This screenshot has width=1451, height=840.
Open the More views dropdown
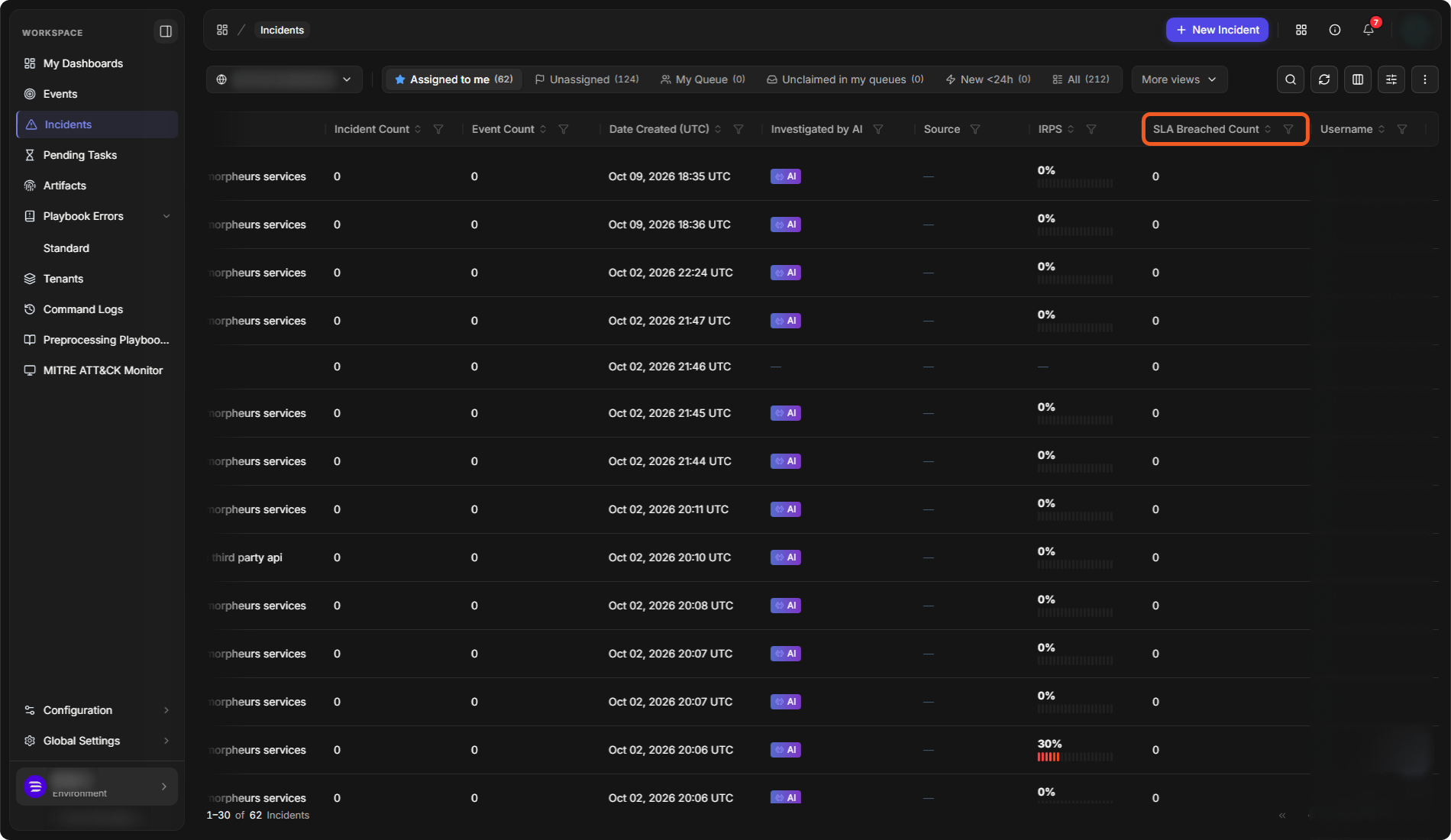tap(1179, 79)
